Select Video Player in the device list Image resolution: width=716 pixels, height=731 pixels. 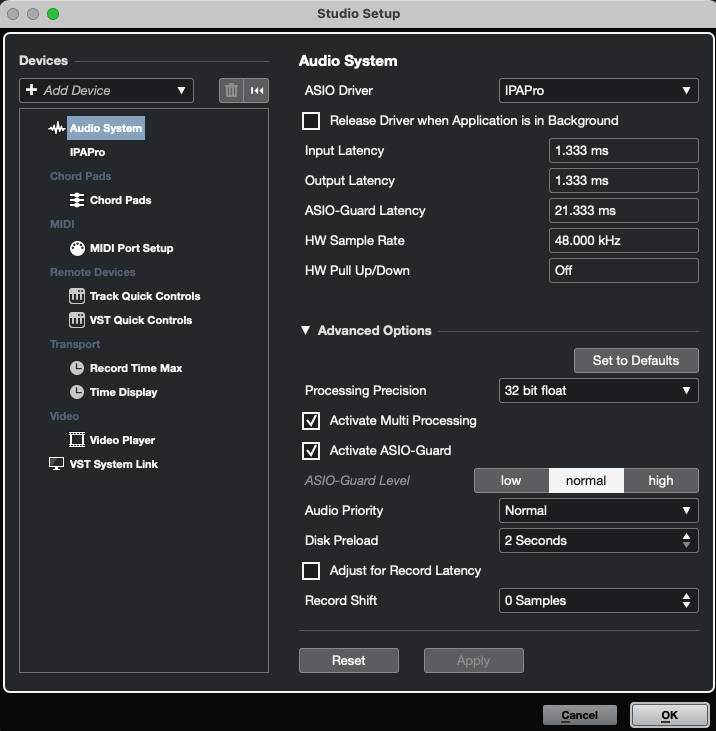point(122,440)
